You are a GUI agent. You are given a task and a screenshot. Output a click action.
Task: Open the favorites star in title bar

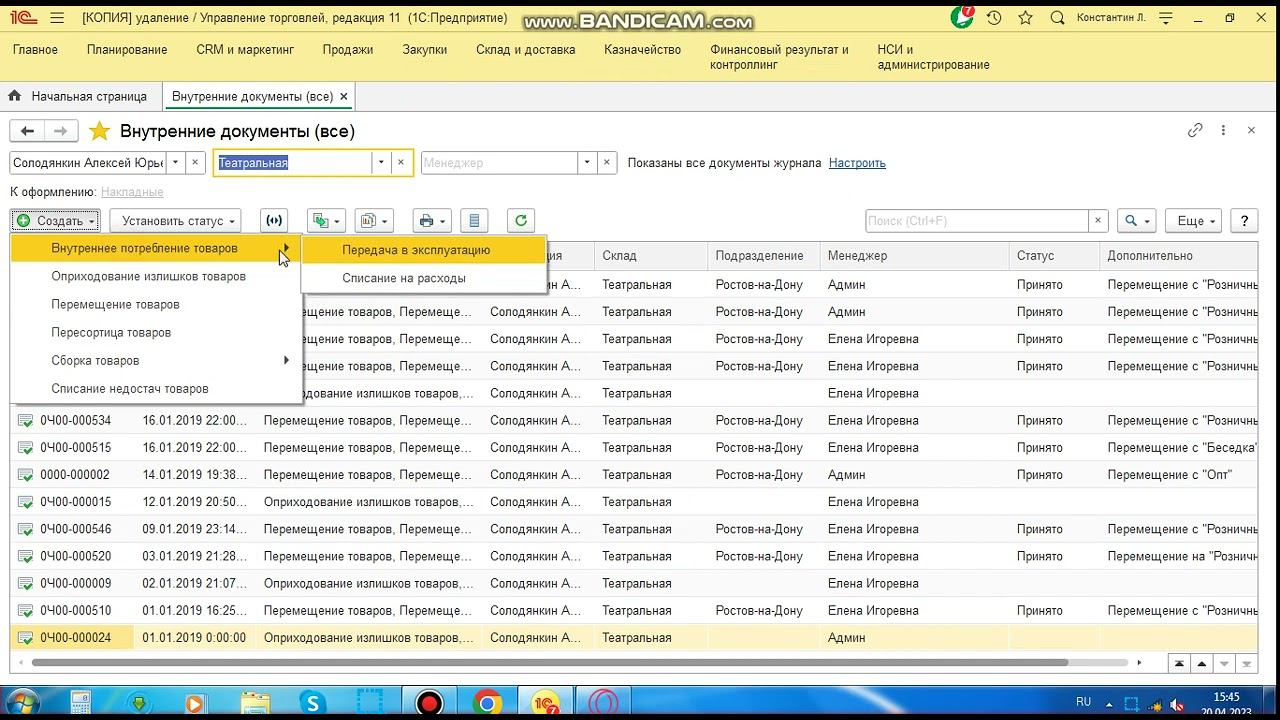pyautogui.click(x=1025, y=18)
